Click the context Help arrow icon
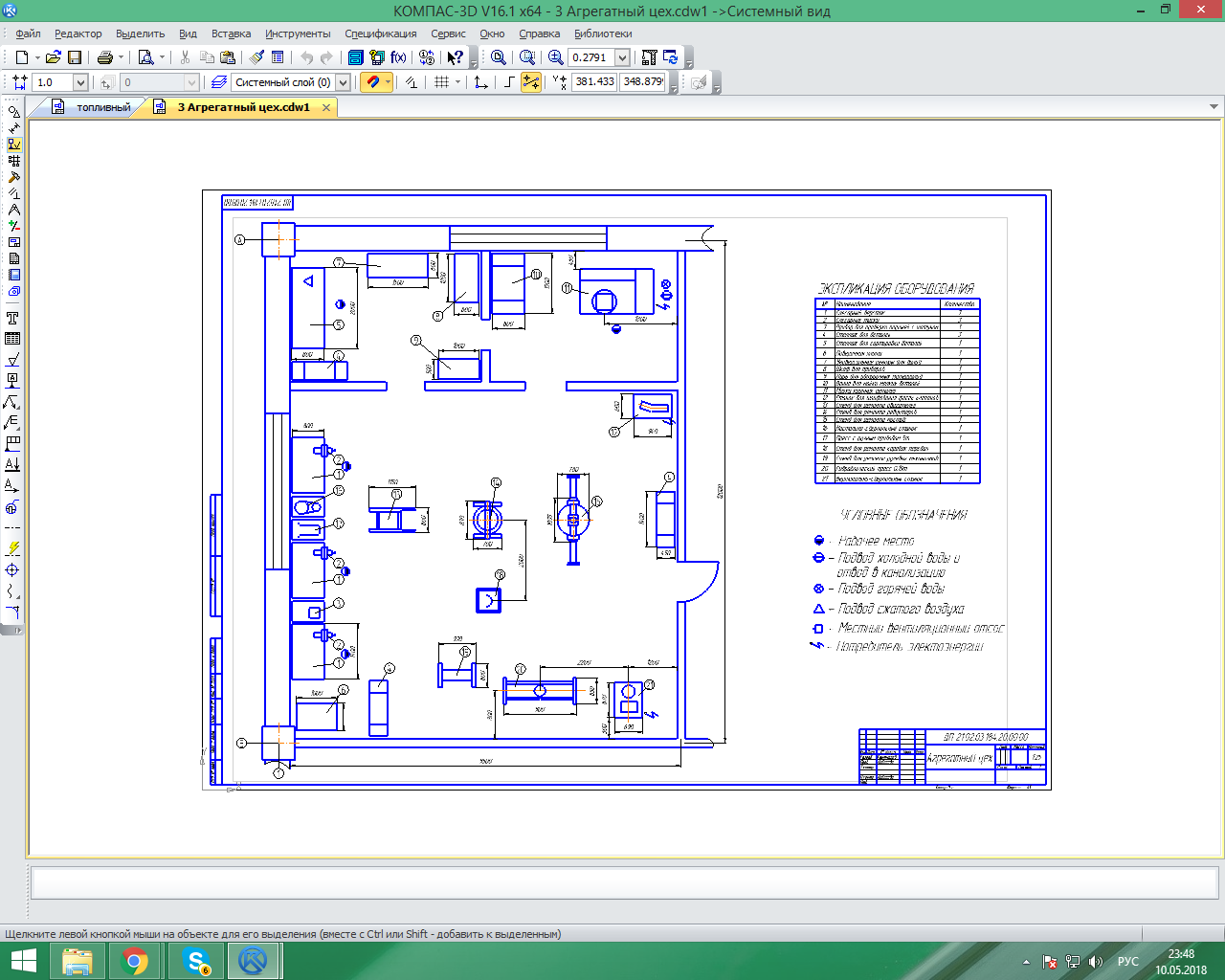This screenshot has height=980, width=1225. pyautogui.click(x=456, y=57)
